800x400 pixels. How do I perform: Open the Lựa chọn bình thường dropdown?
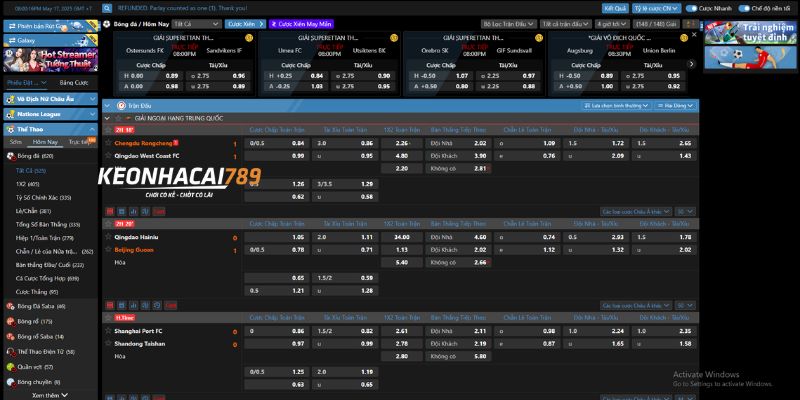[616, 105]
